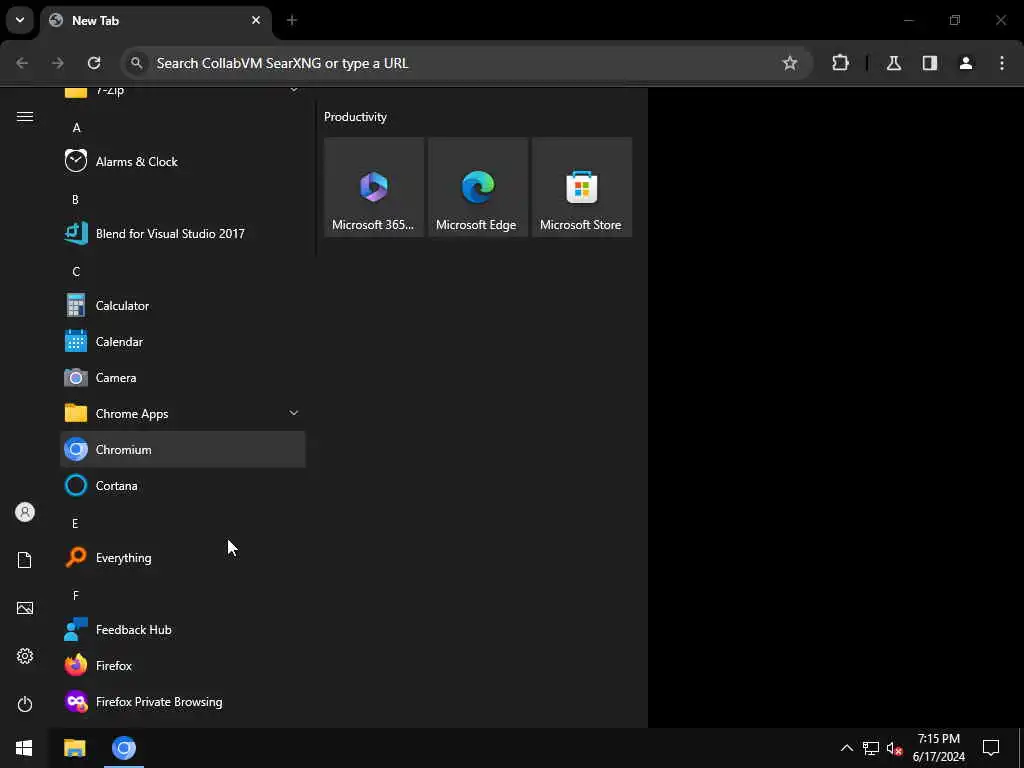Launch Firefox from Start menu

(183, 665)
